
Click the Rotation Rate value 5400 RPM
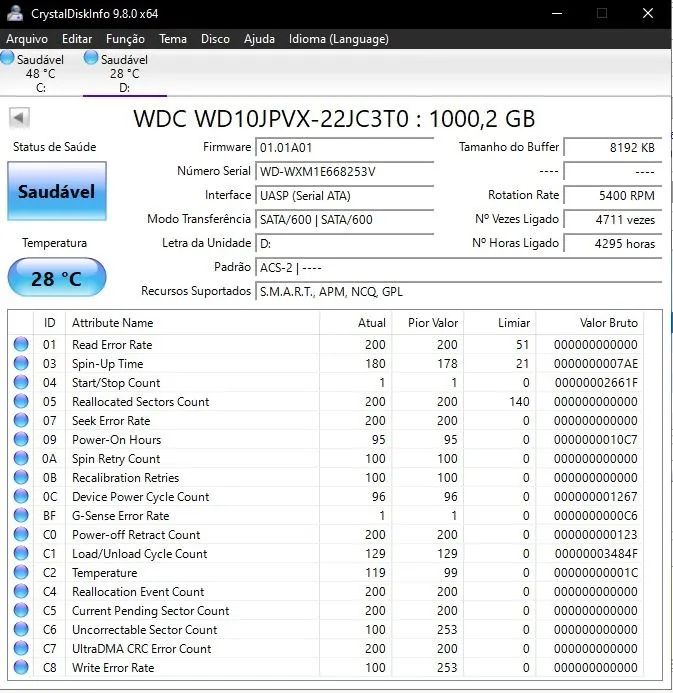(613, 195)
